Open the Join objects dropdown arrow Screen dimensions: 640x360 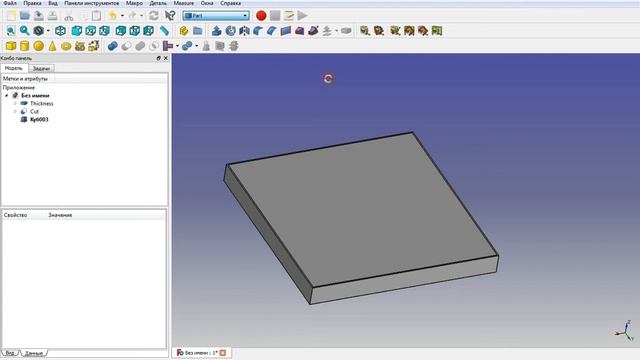click(177, 46)
